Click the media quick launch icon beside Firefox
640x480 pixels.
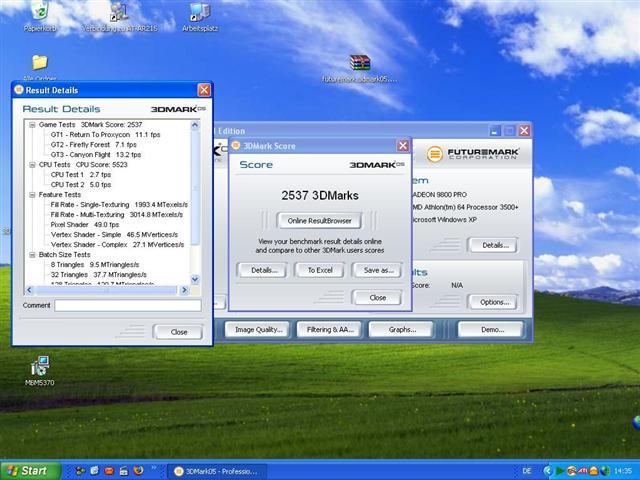(124, 471)
